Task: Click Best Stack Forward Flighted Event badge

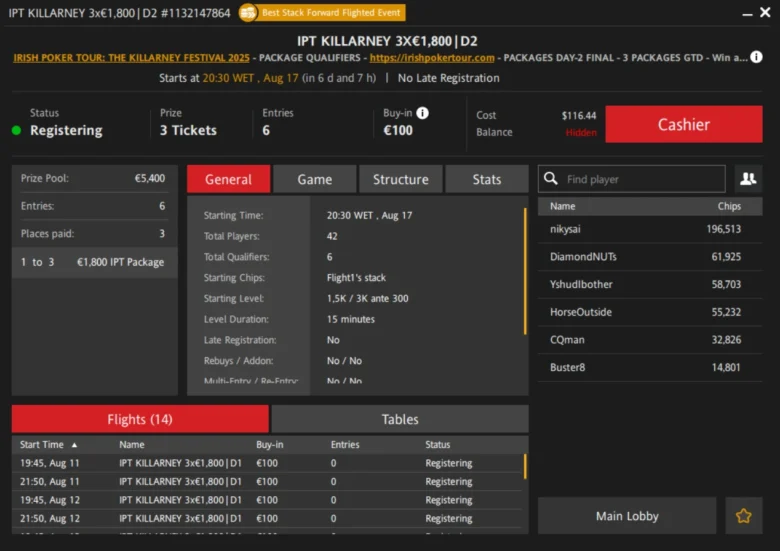Action: [322, 12]
